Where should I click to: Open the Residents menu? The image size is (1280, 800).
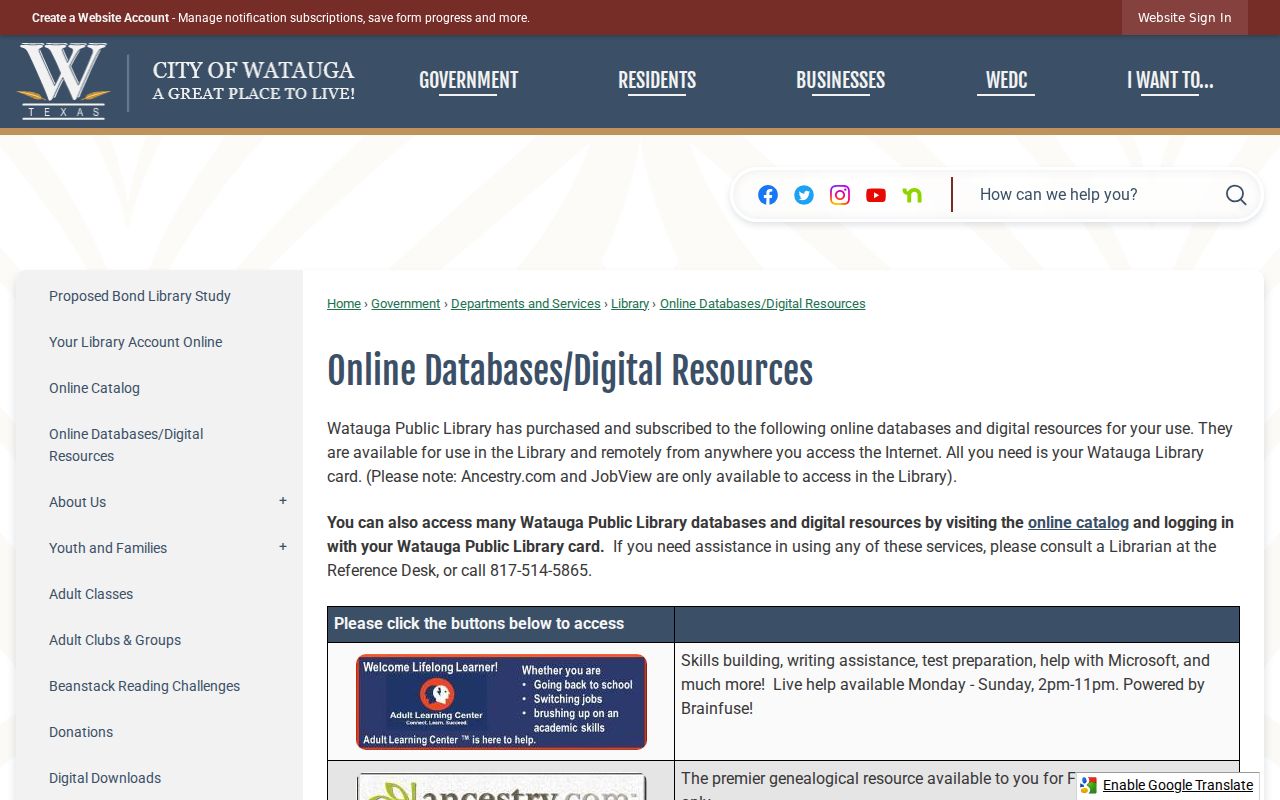tap(657, 81)
